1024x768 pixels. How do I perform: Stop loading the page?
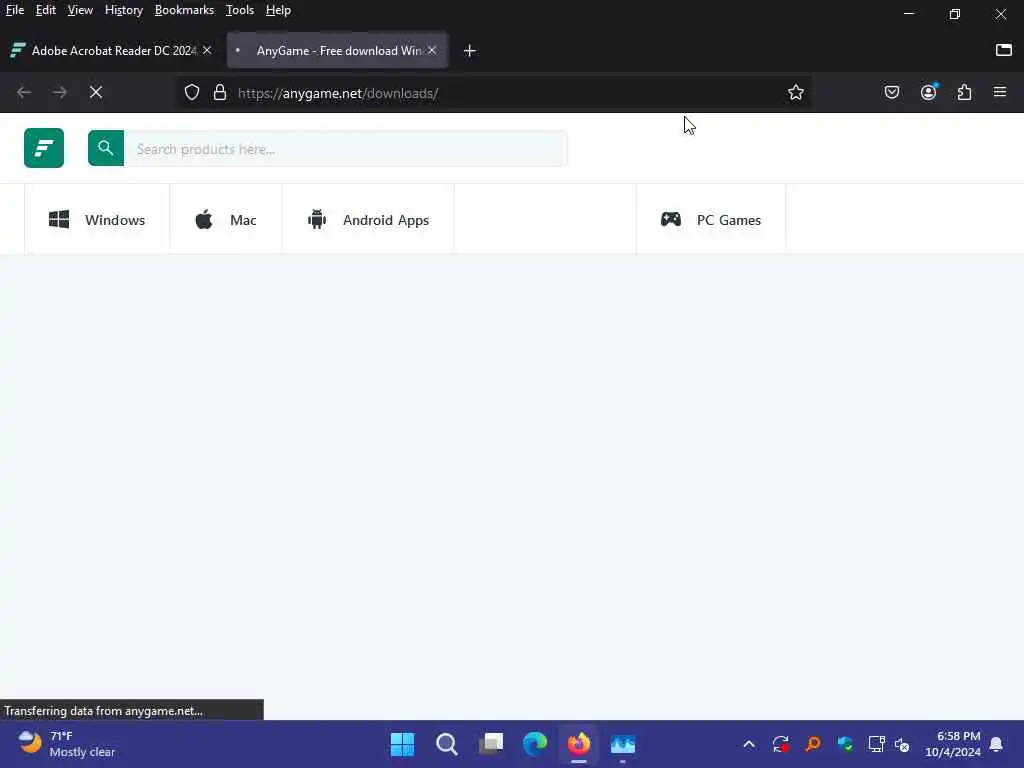96,93
